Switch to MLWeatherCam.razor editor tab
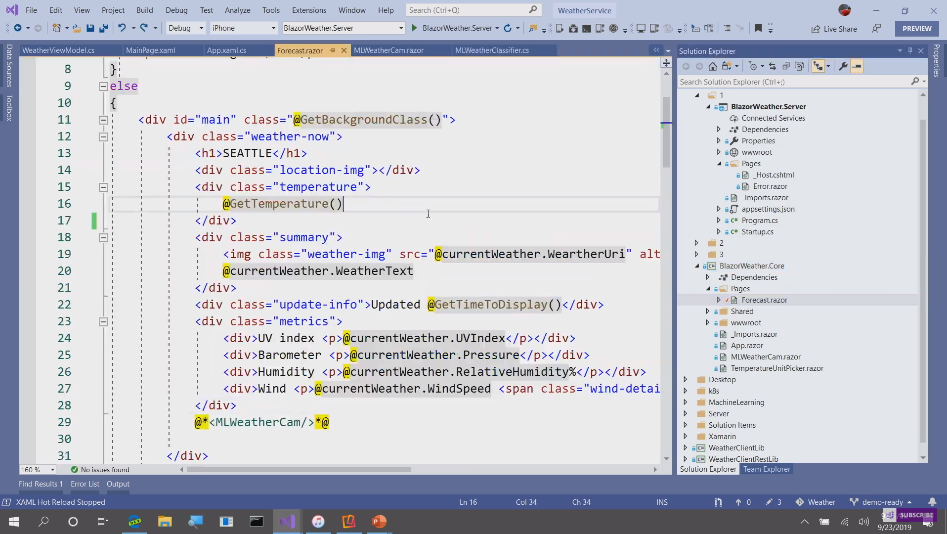 point(388,50)
